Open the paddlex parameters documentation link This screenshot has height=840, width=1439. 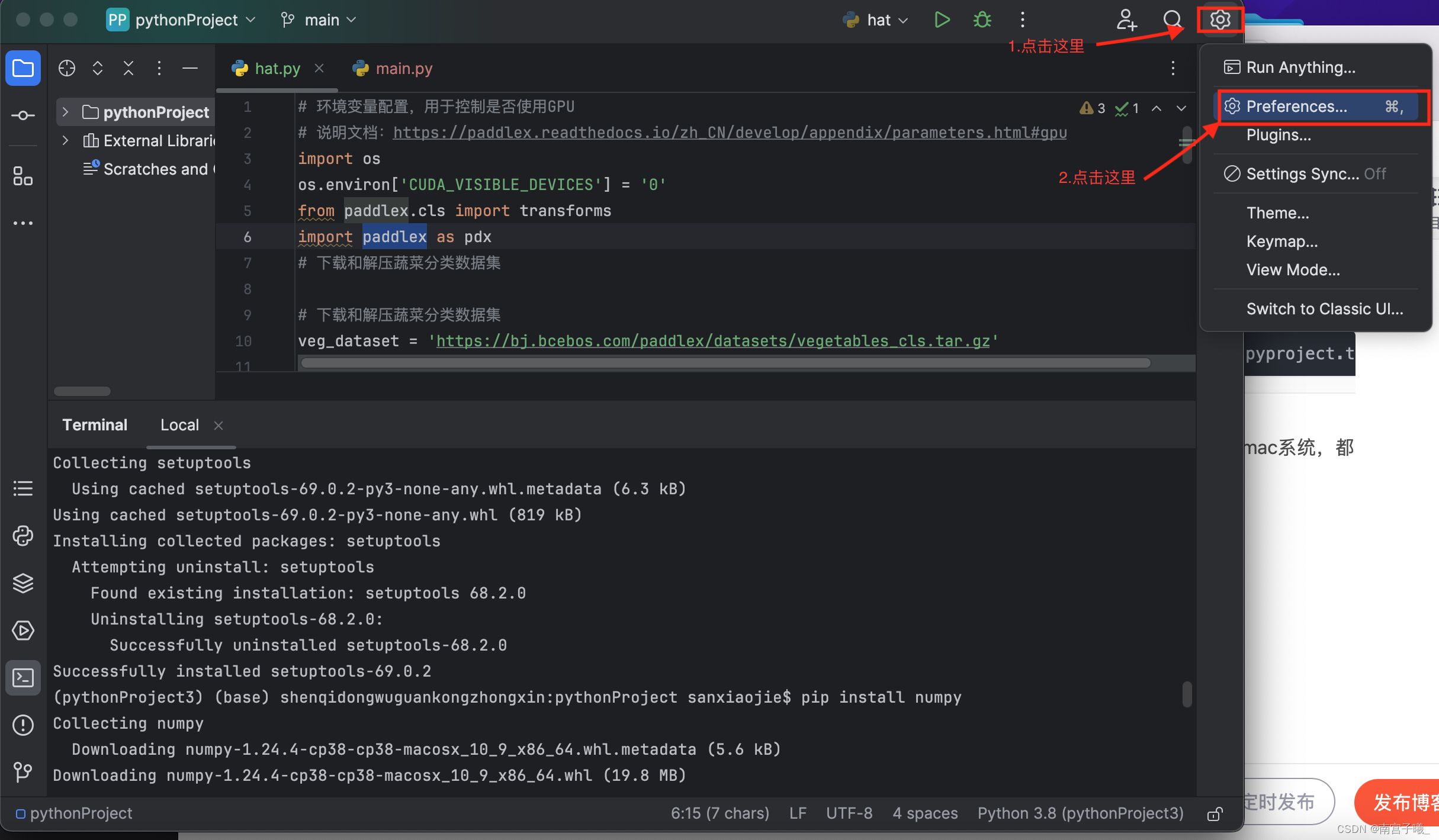tap(730, 132)
